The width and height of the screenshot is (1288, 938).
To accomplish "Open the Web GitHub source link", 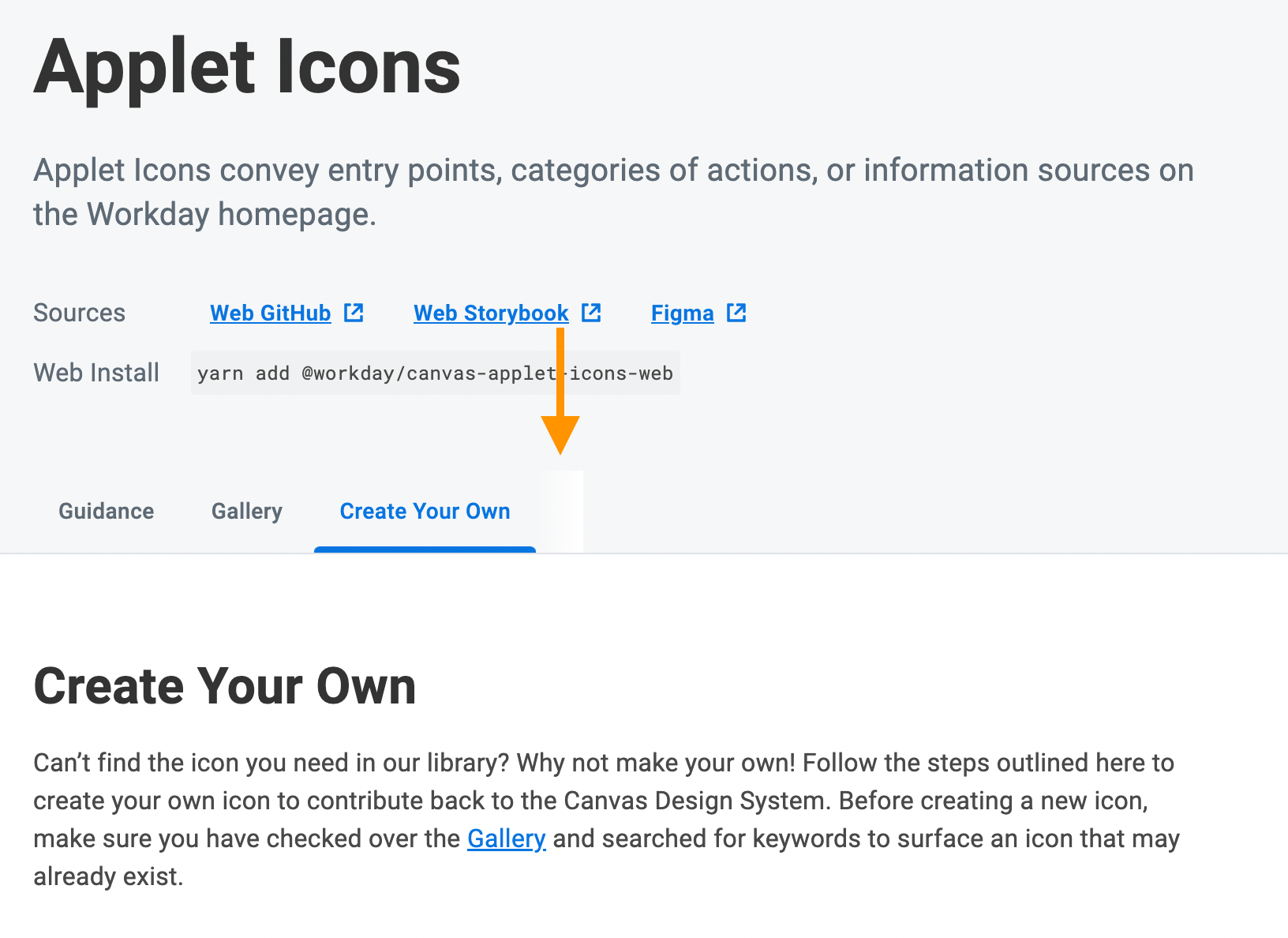I will point(270,313).
